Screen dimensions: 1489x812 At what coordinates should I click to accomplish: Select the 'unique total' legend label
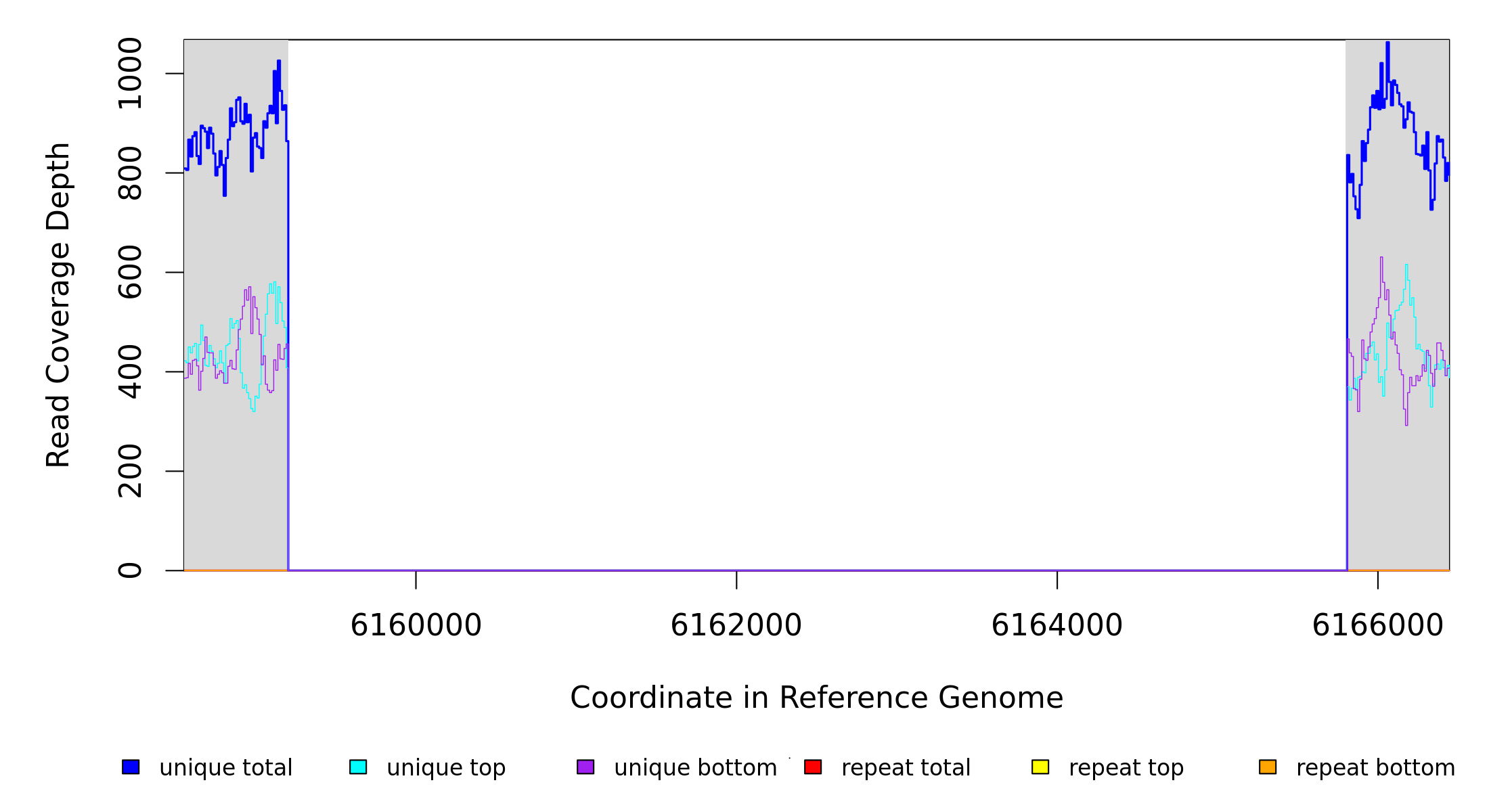point(225,768)
